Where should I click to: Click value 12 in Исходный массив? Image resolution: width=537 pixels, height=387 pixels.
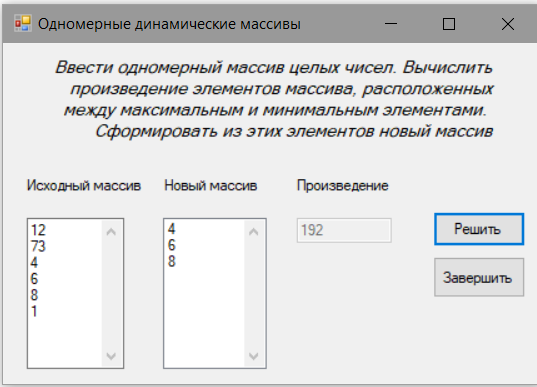pyautogui.click(x=38, y=230)
